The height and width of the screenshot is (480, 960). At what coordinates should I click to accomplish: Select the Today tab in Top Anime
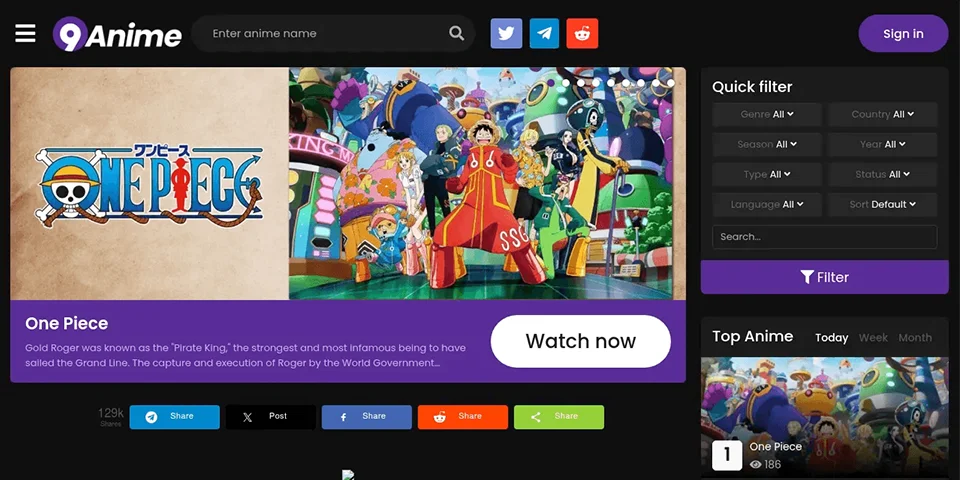coord(831,337)
